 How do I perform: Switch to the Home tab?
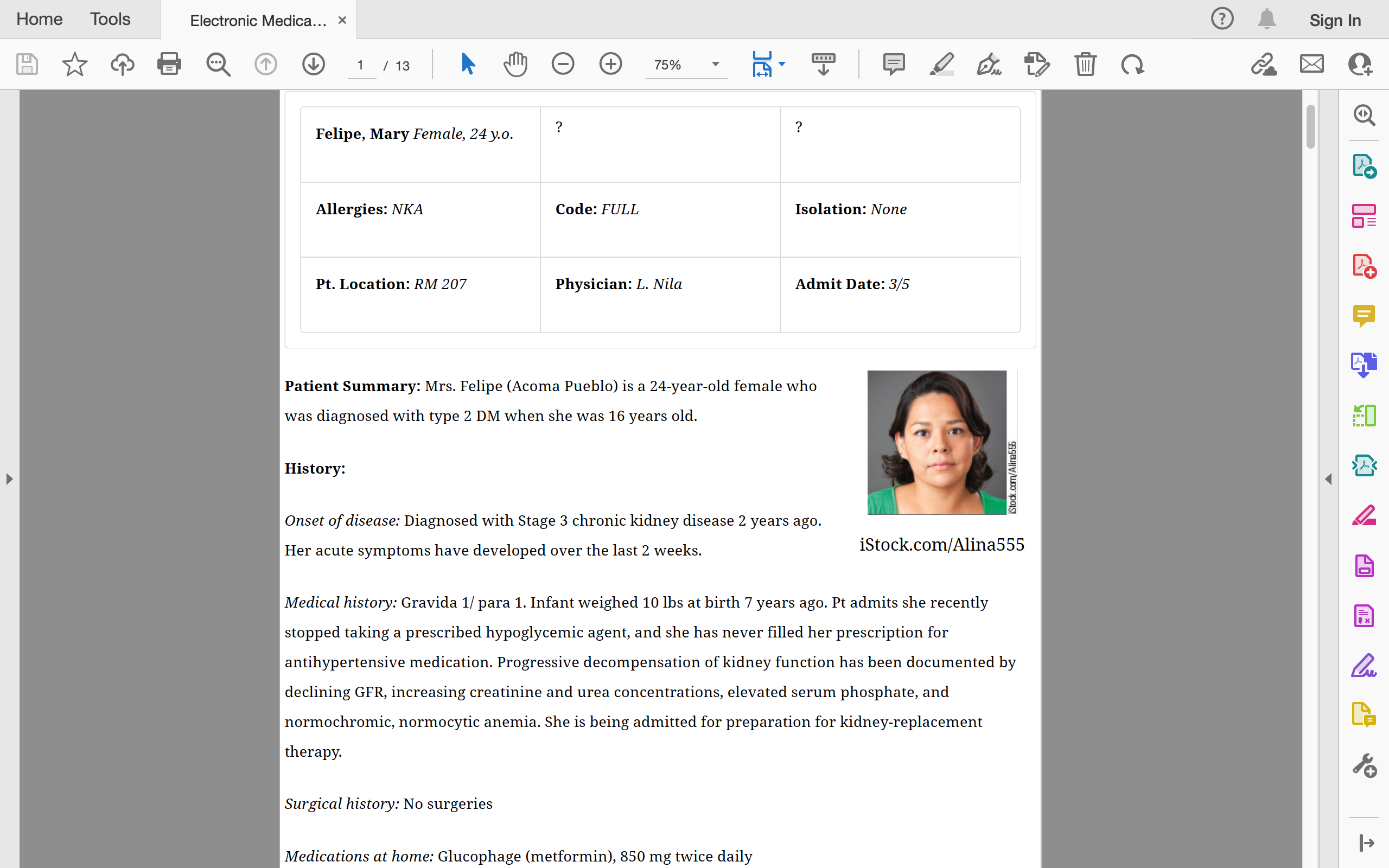[39, 19]
